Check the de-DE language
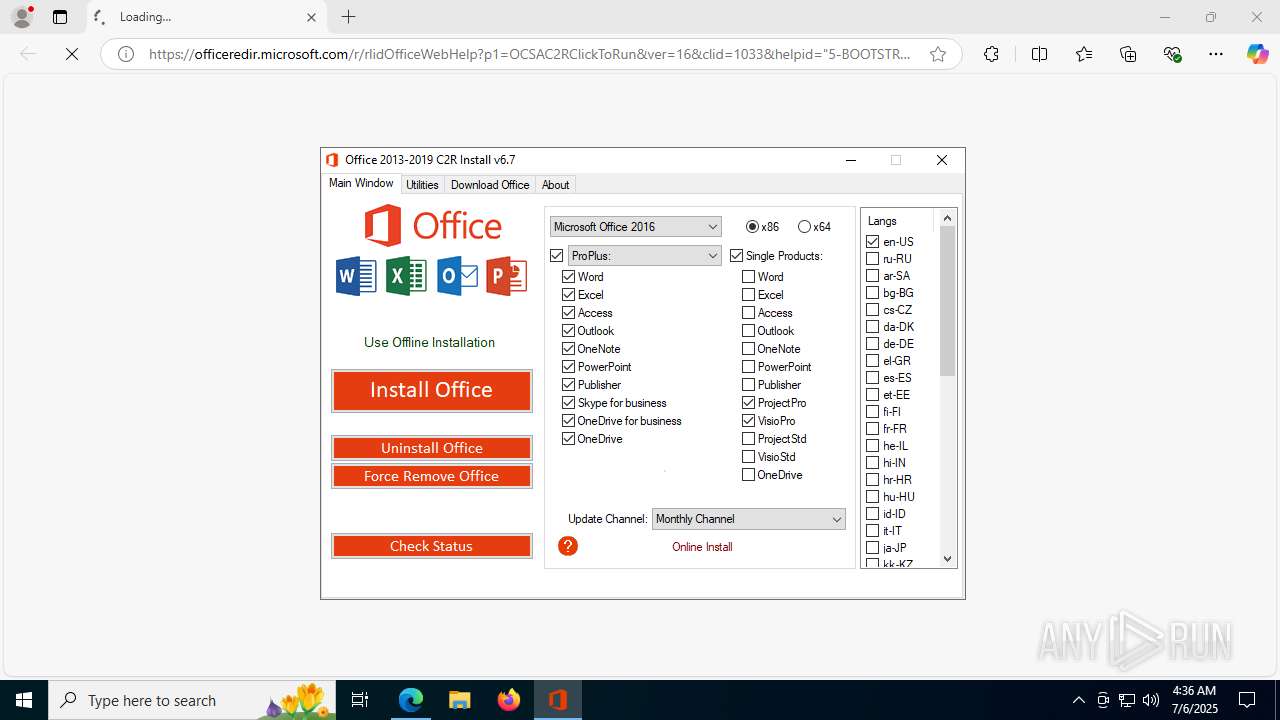Viewport: 1280px width, 720px height. point(873,344)
